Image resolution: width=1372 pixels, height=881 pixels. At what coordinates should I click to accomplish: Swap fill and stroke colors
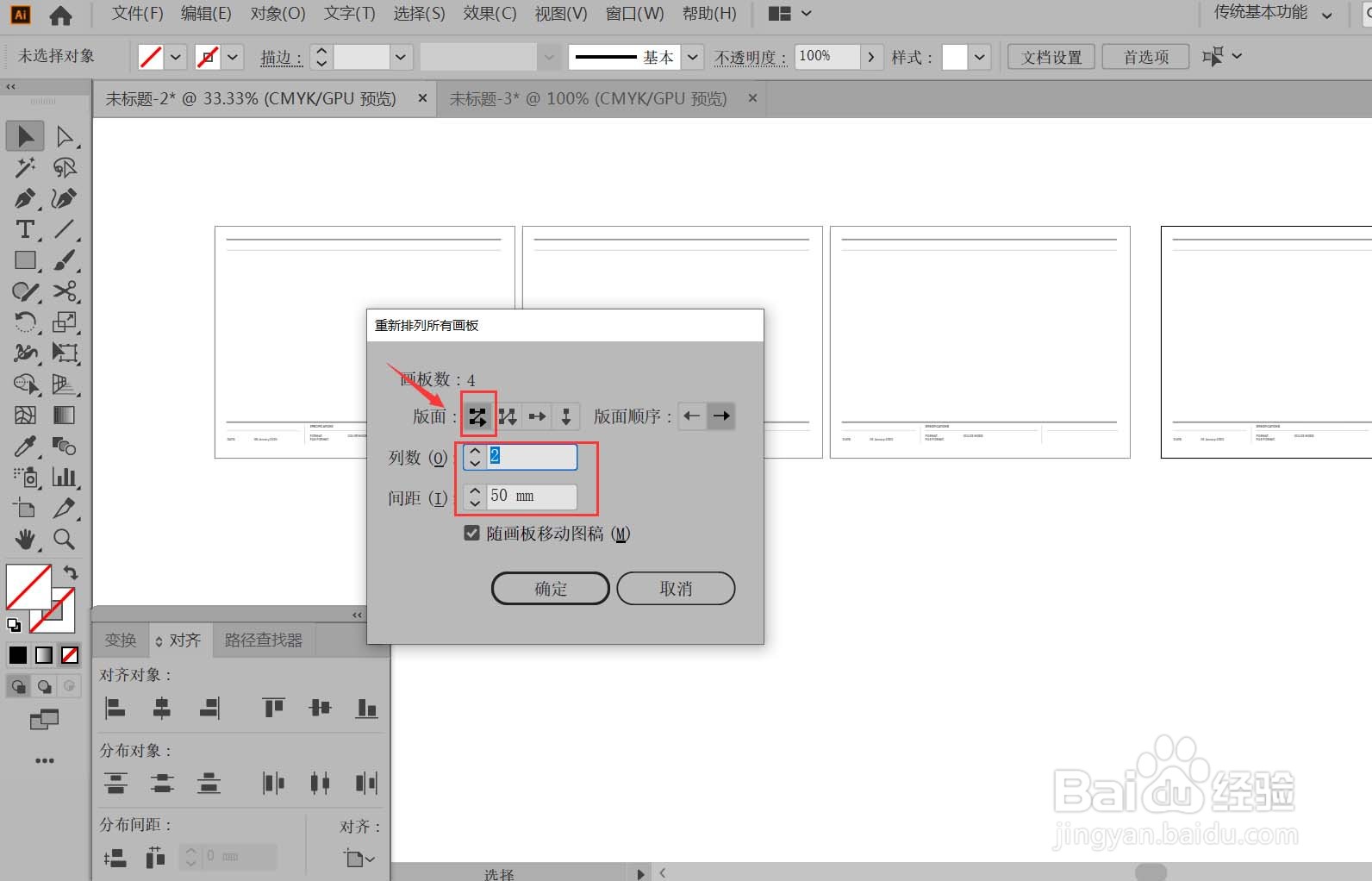tap(71, 572)
